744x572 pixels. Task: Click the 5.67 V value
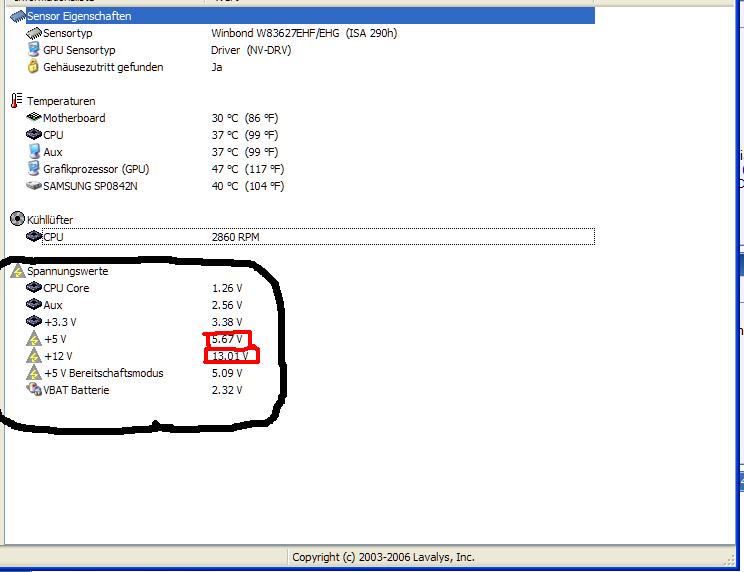pos(227,340)
